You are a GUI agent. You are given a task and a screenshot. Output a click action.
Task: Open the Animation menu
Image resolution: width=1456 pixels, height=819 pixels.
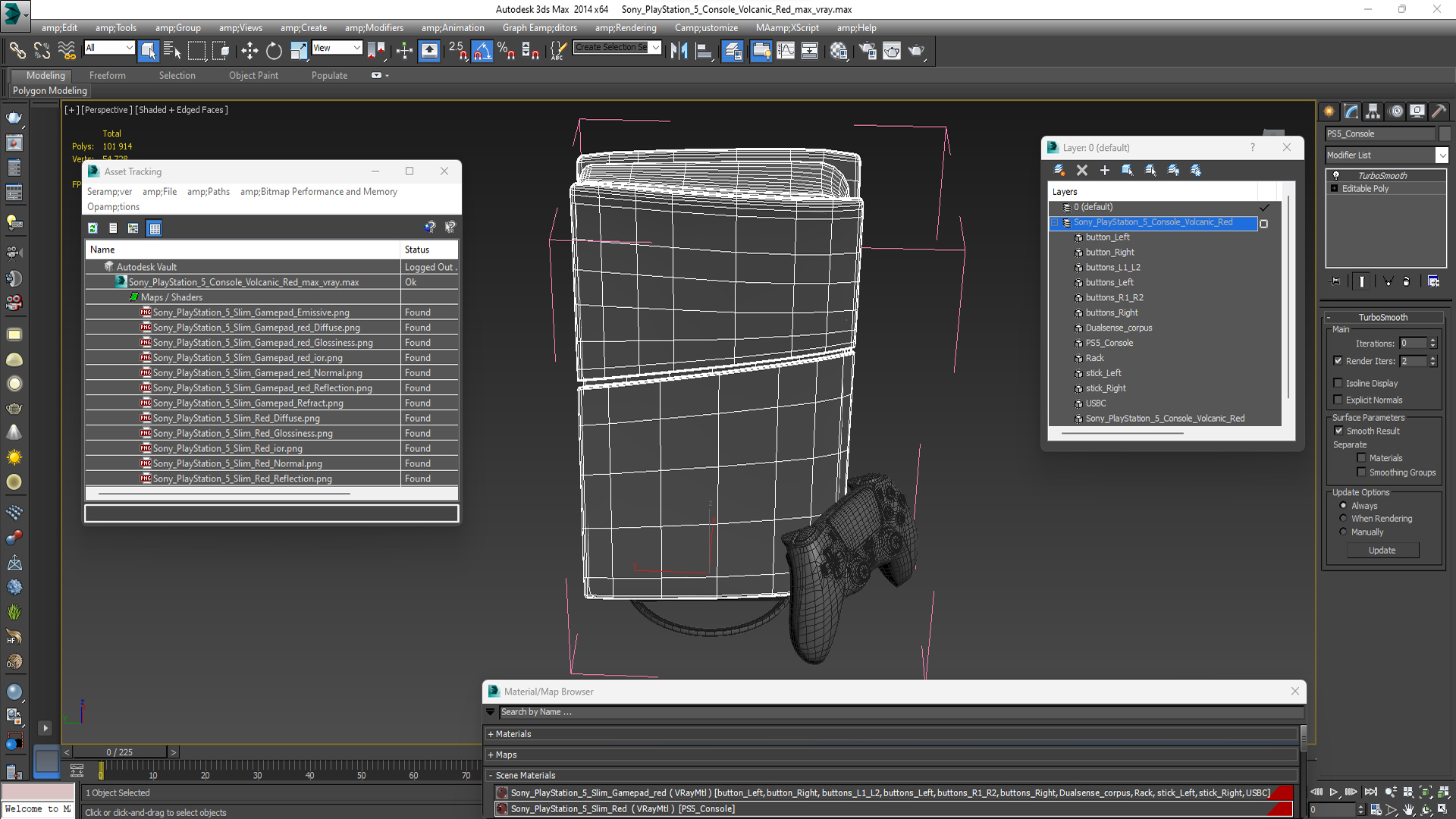(x=453, y=28)
